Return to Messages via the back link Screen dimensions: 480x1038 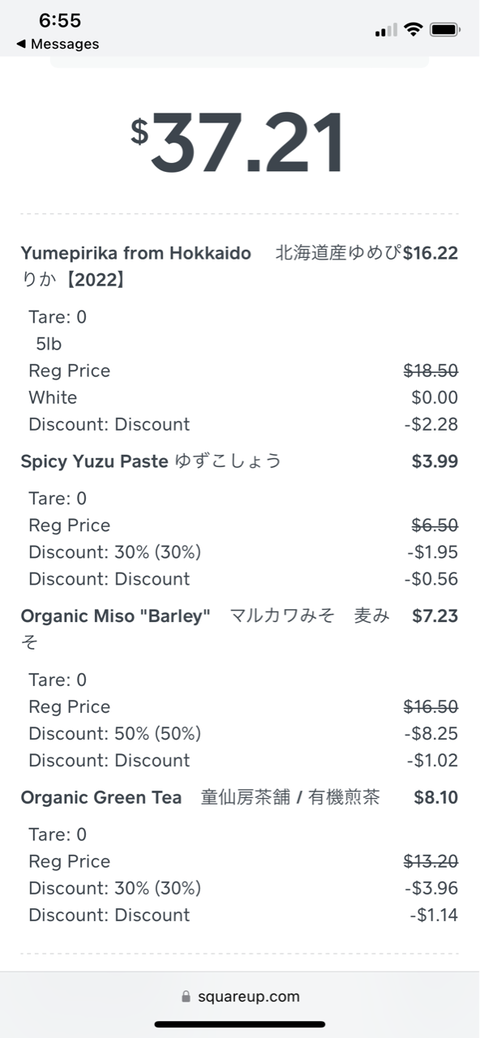click(x=58, y=44)
